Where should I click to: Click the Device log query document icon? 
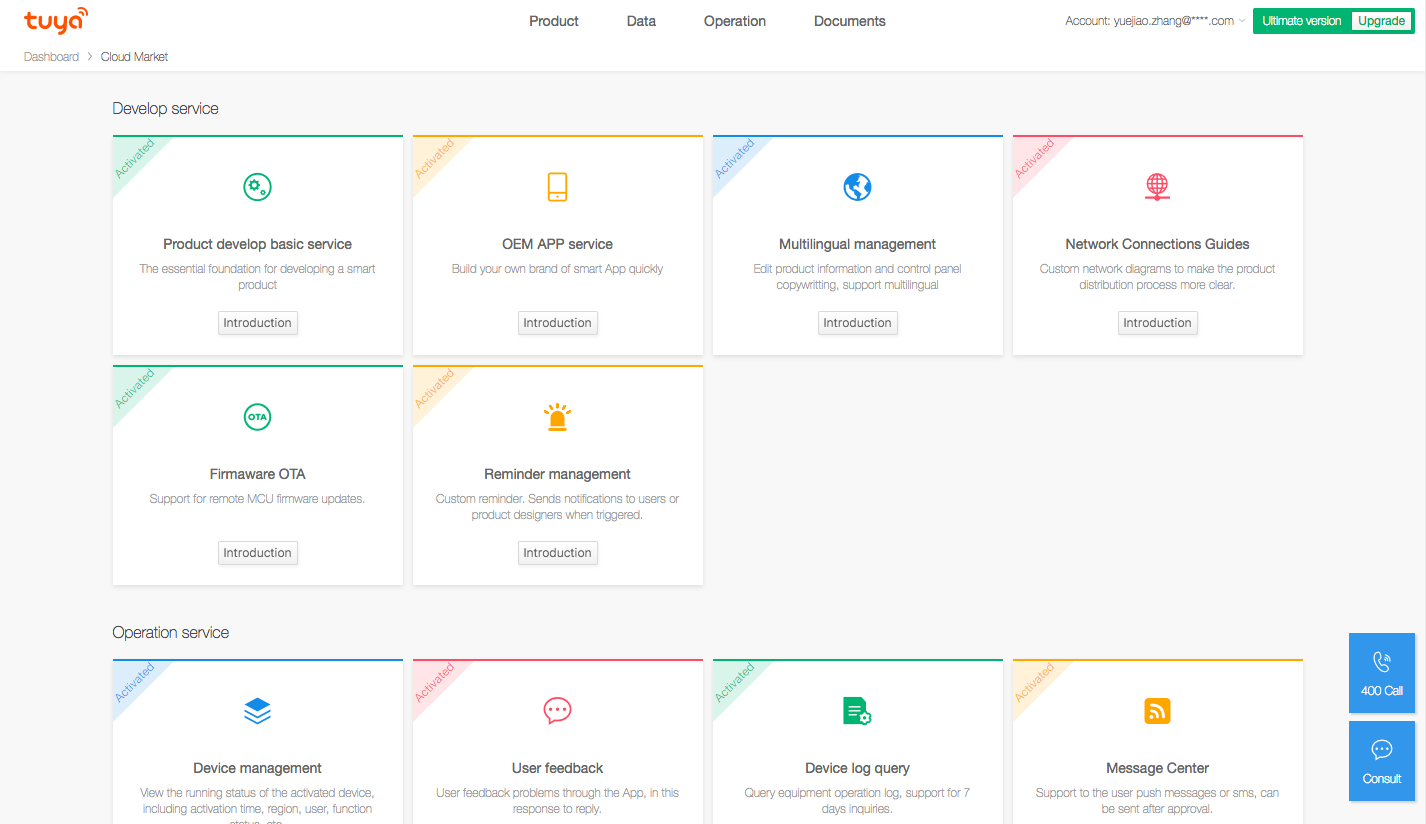click(857, 711)
